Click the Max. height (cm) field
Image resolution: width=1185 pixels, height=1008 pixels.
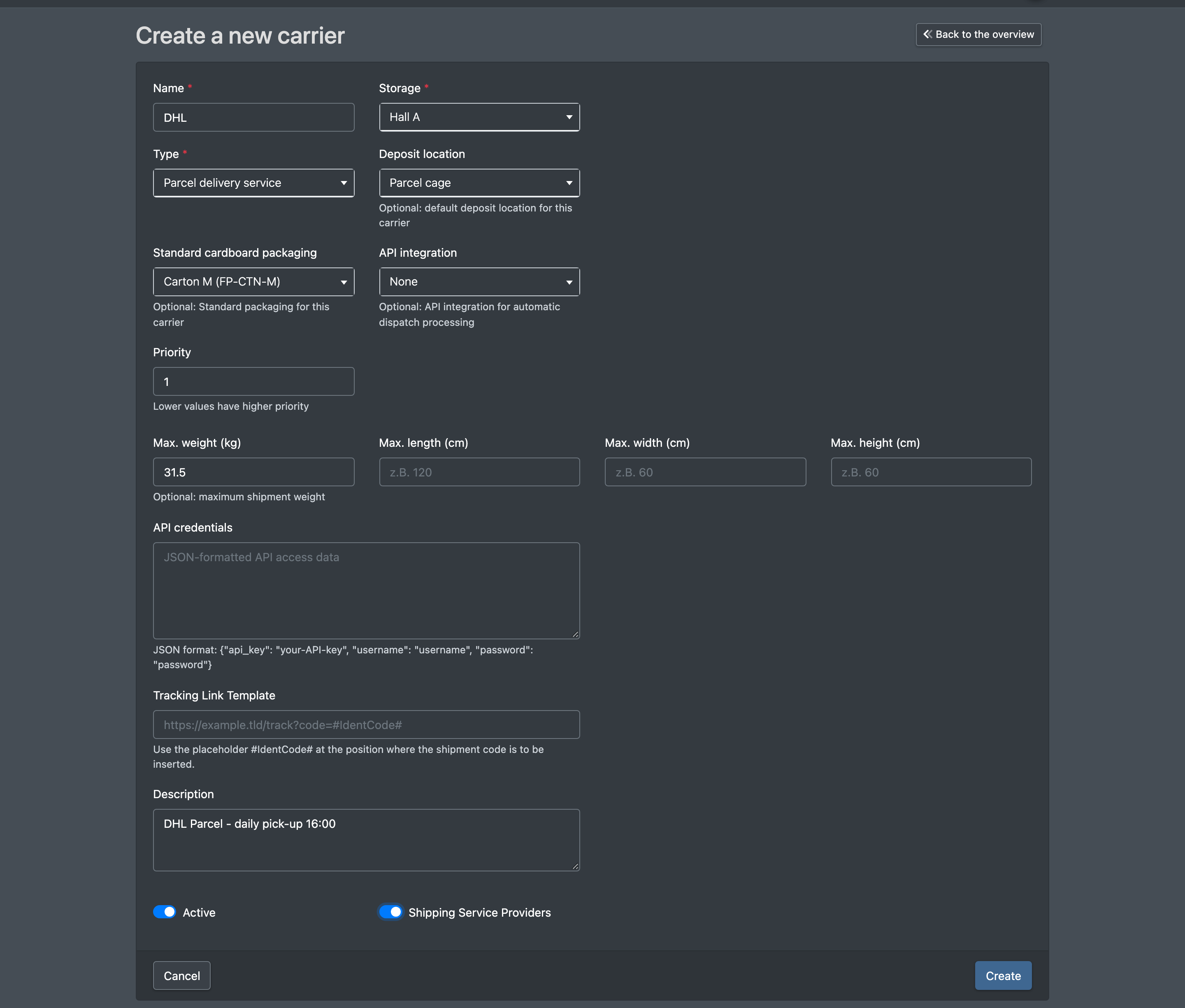point(931,472)
